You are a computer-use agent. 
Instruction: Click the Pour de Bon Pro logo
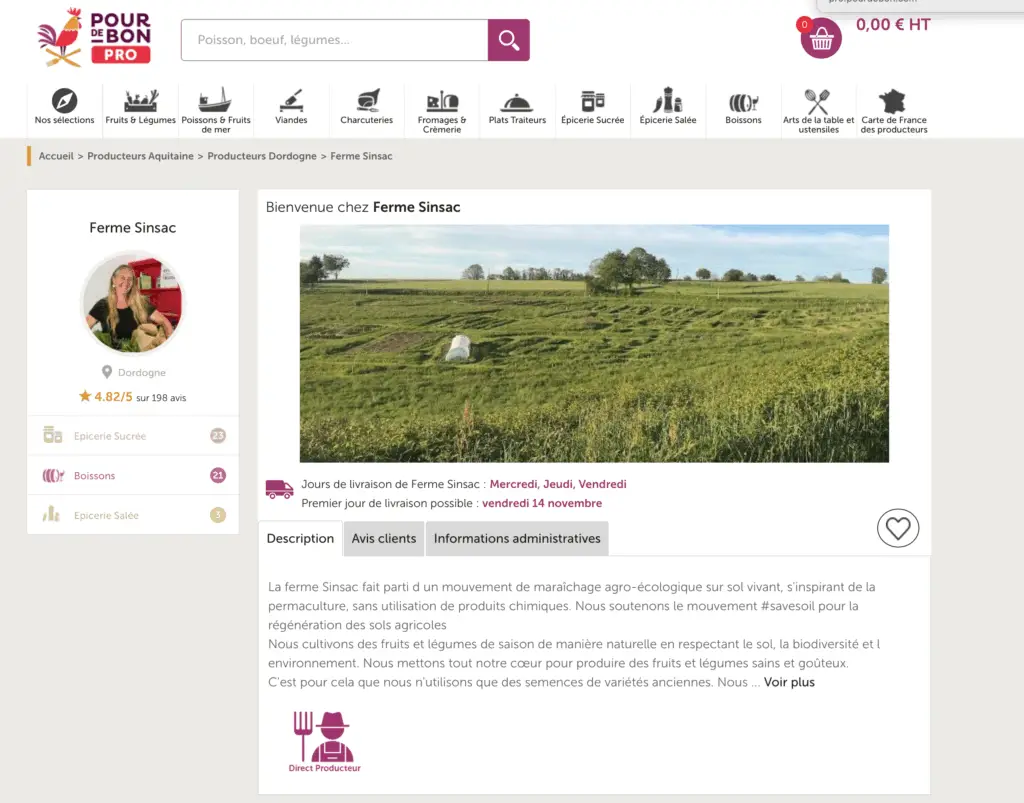point(94,38)
